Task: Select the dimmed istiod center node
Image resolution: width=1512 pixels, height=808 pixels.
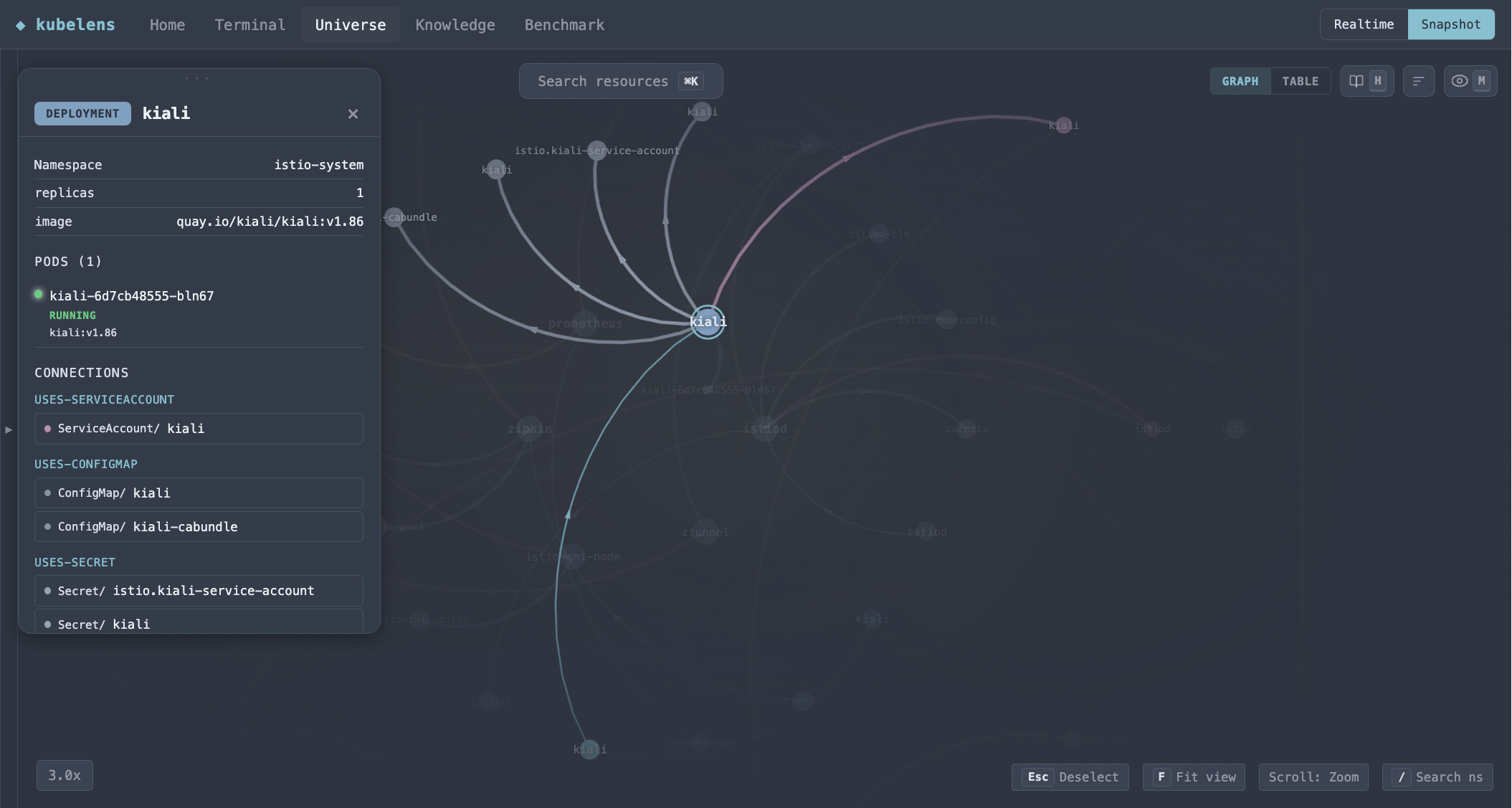Action: pyautogui.click(x=765, y=429)
